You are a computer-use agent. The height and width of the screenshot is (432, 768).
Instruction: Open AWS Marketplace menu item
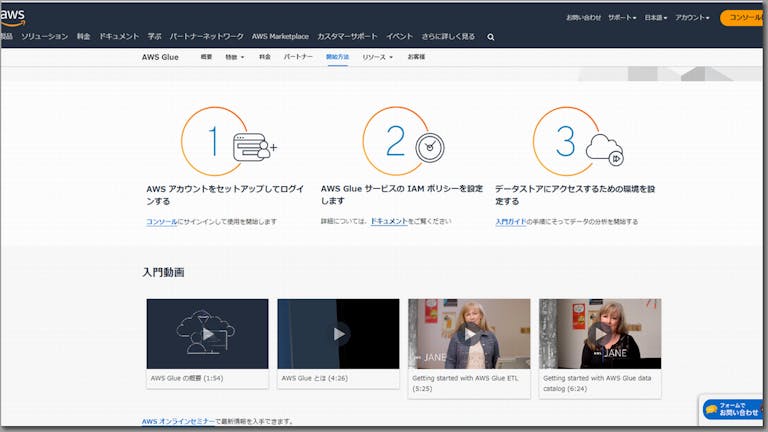[x=280, y=36]
